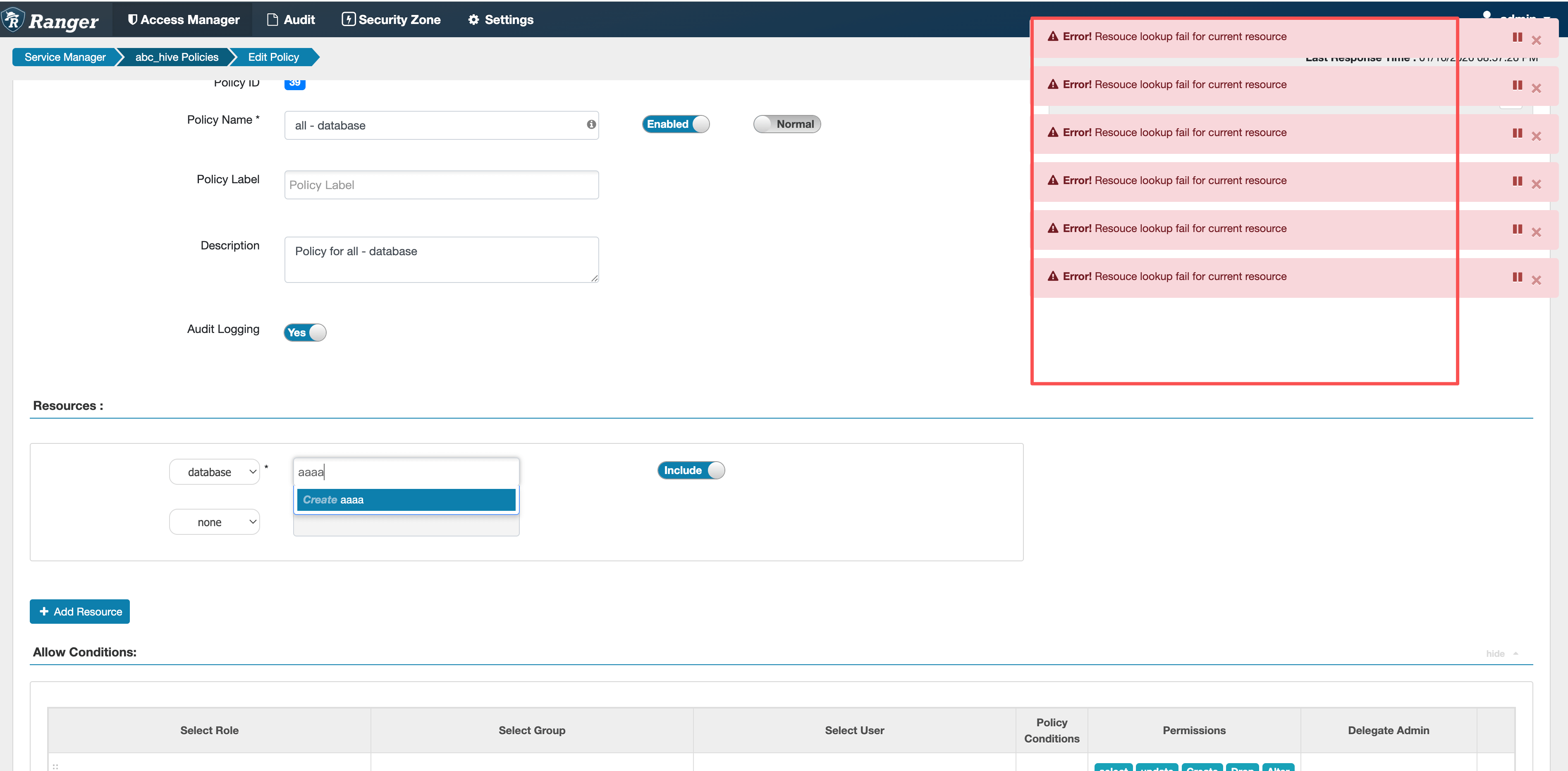This screenshot has width=1568, height=771.
Task: Toggle the Normal override switch
Action: [x=786, y=124]
